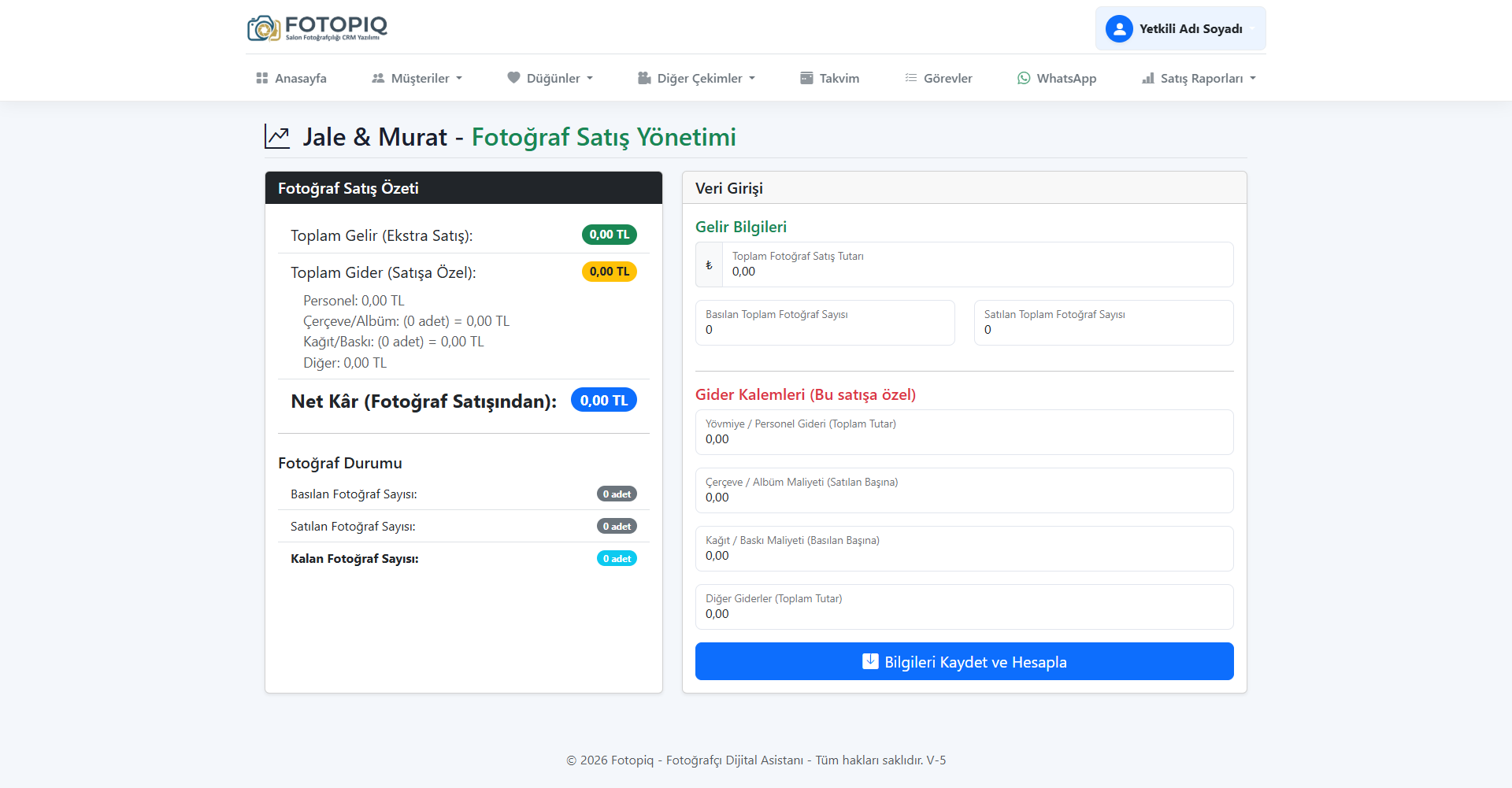Click the Görevler list icon

coord(911,78)
